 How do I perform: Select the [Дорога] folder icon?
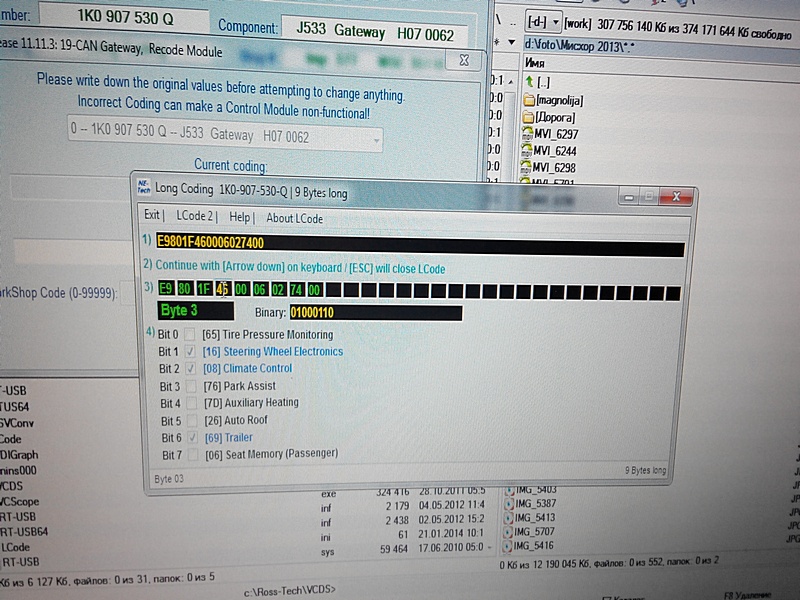coord(528,117)
